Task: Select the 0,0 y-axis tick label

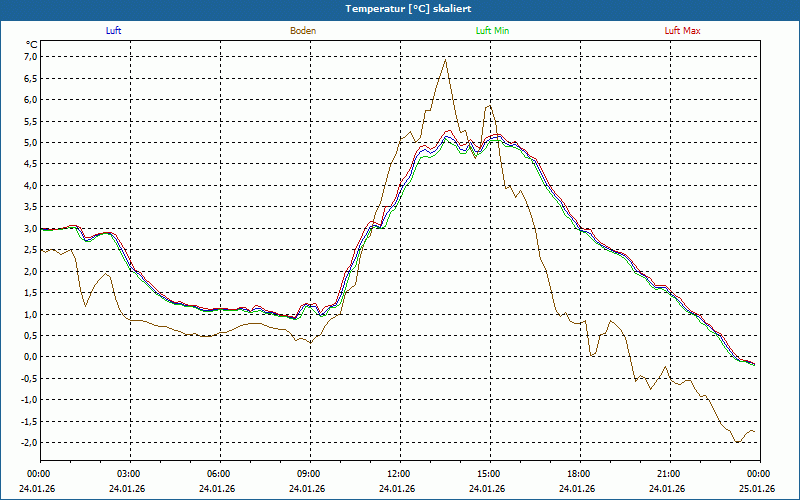Action: [x=29, y=357]
